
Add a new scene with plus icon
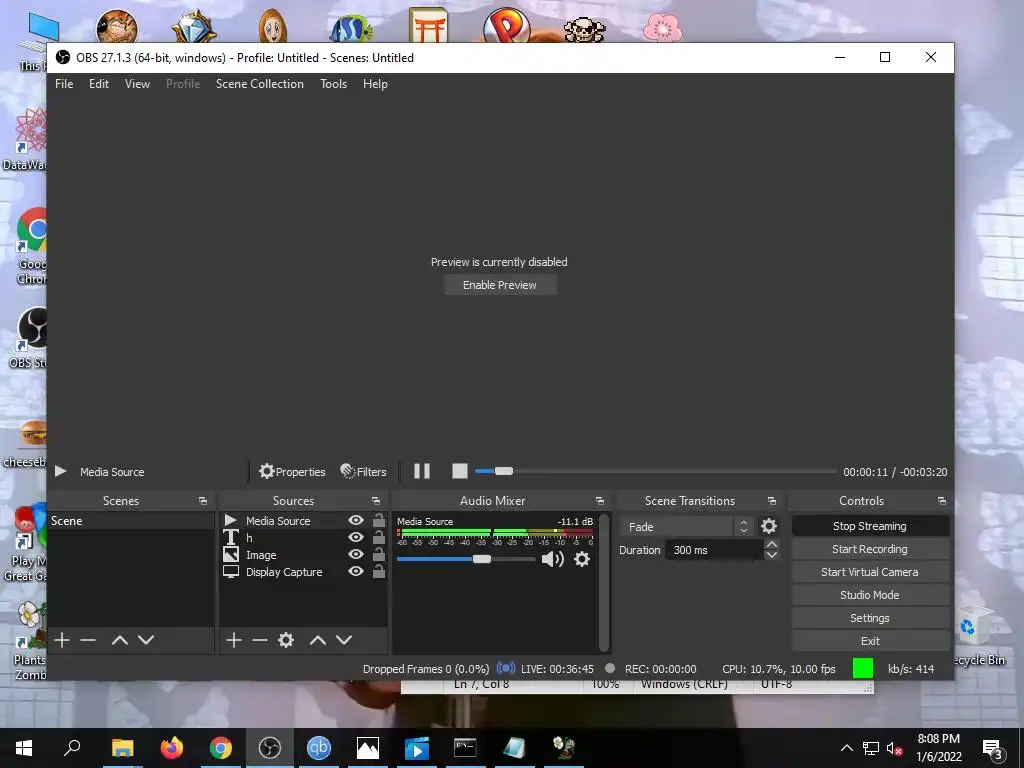(x=62, y=640)
